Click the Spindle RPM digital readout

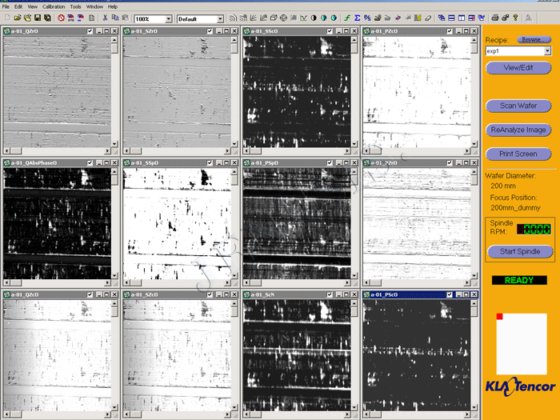534,229
